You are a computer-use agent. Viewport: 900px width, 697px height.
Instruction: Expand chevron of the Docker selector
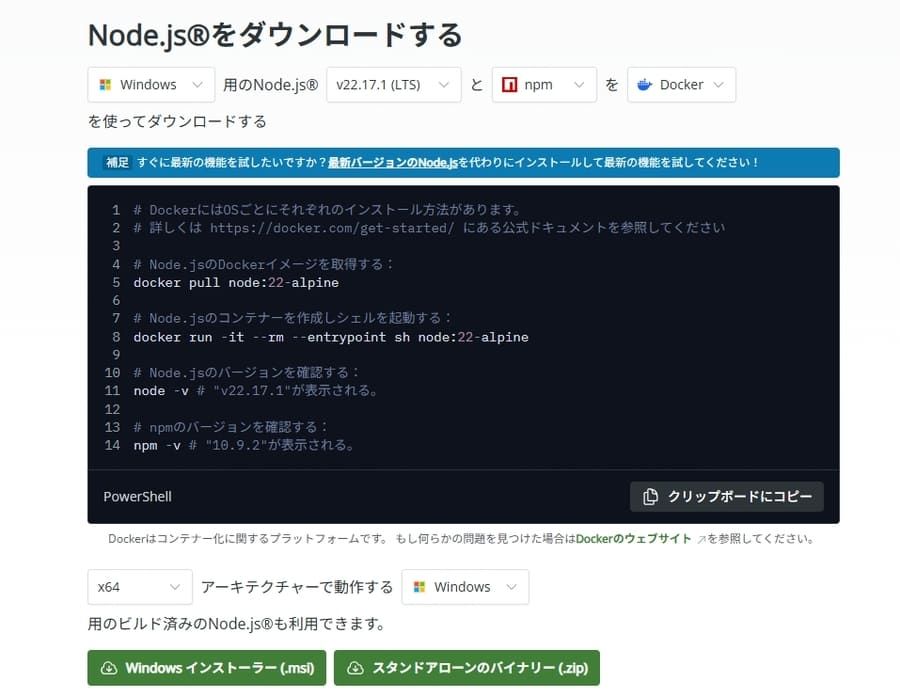click(718, 85)
